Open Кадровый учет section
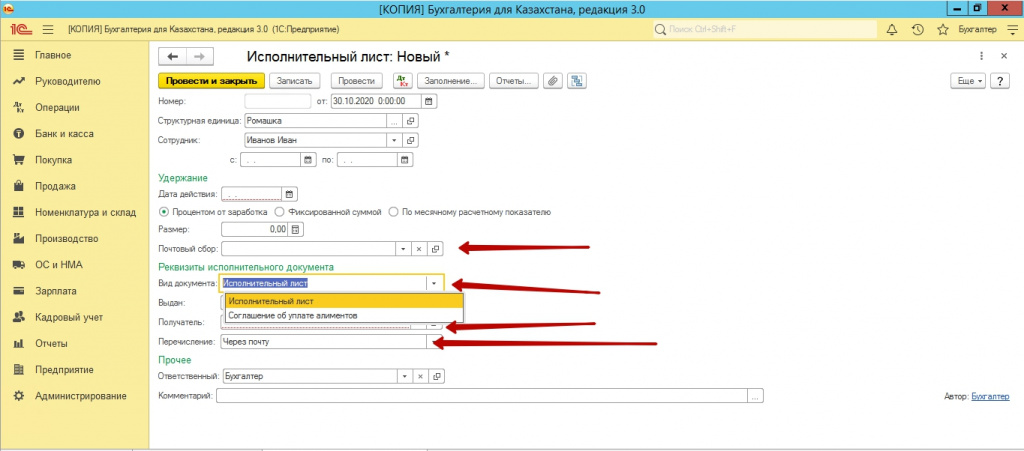The image size is (1024, 451). pyautogui.click(x=69, y=317)
